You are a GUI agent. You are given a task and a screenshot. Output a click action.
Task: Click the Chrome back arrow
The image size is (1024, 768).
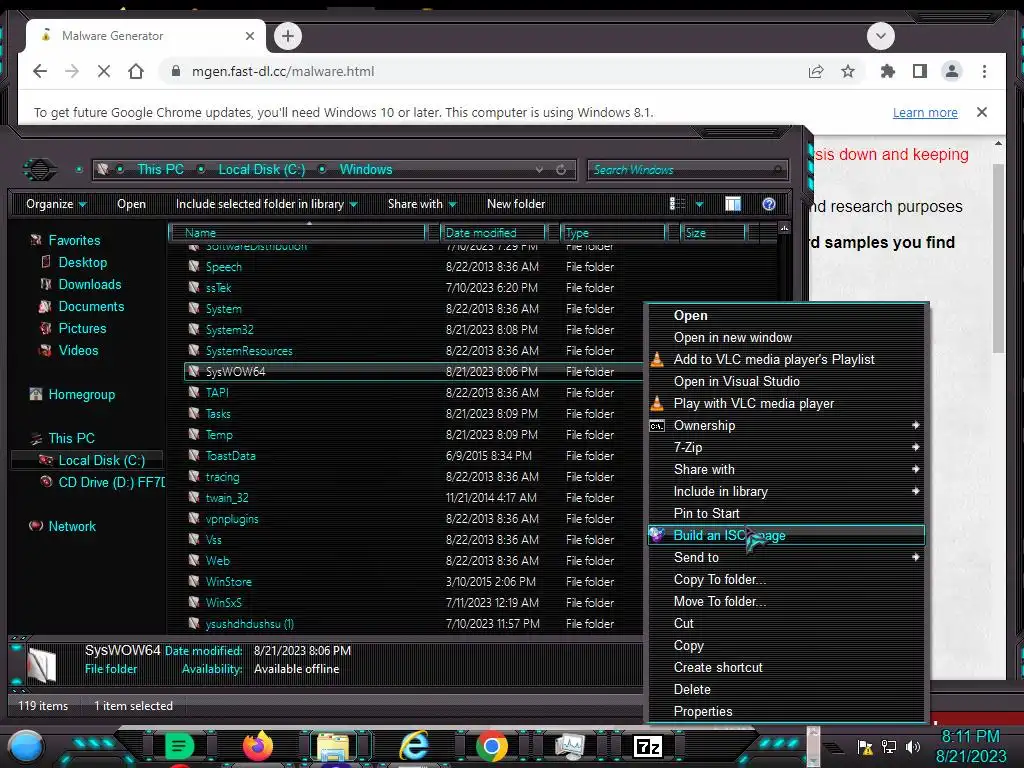pyautogui.click(x=40, y=71)
